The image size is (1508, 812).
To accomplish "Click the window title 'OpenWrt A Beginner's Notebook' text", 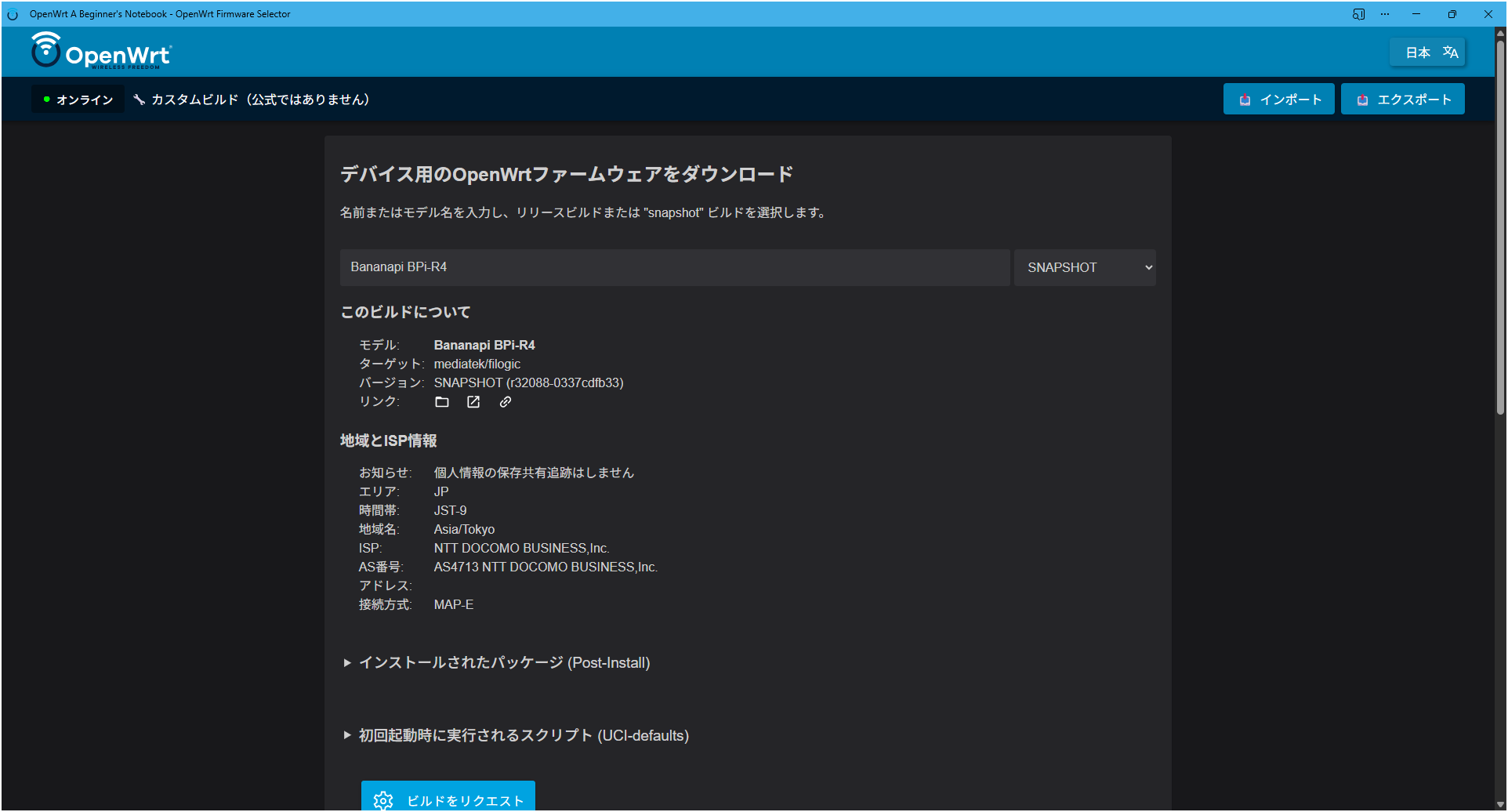I will click(x=99, y=14).
